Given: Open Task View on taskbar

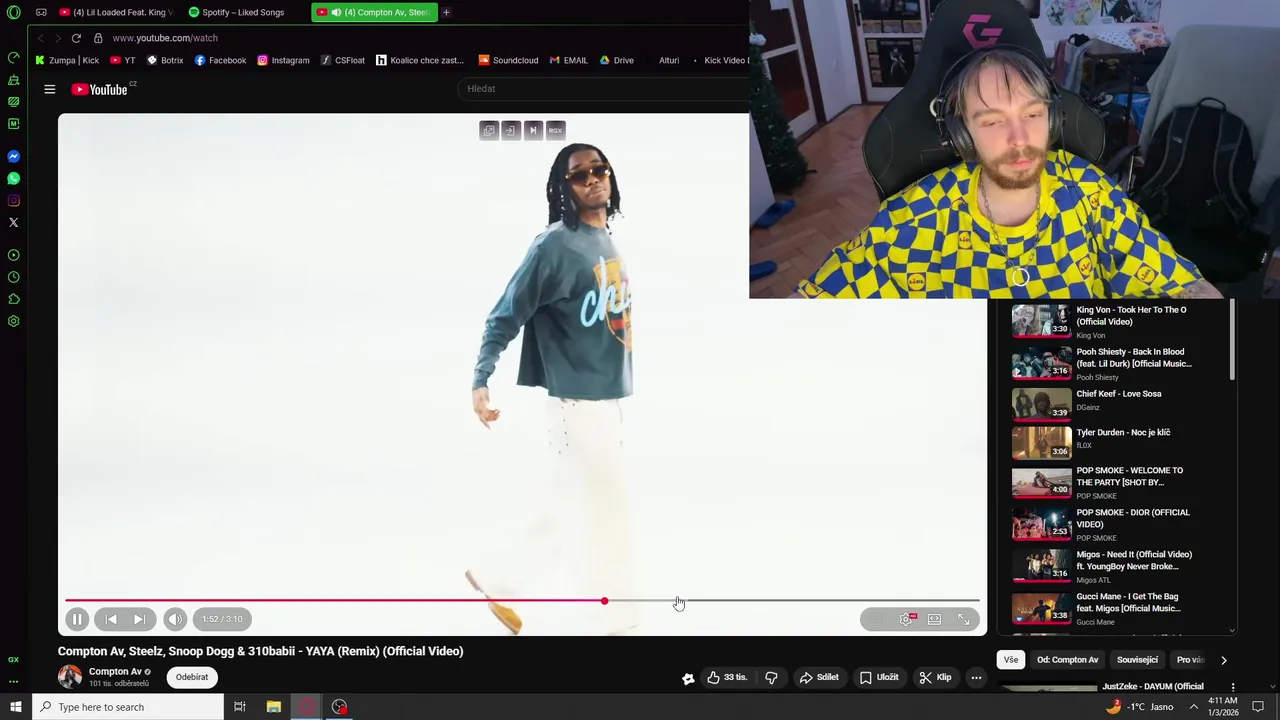Looking at the screenshot, I should [x=239, y=707].
